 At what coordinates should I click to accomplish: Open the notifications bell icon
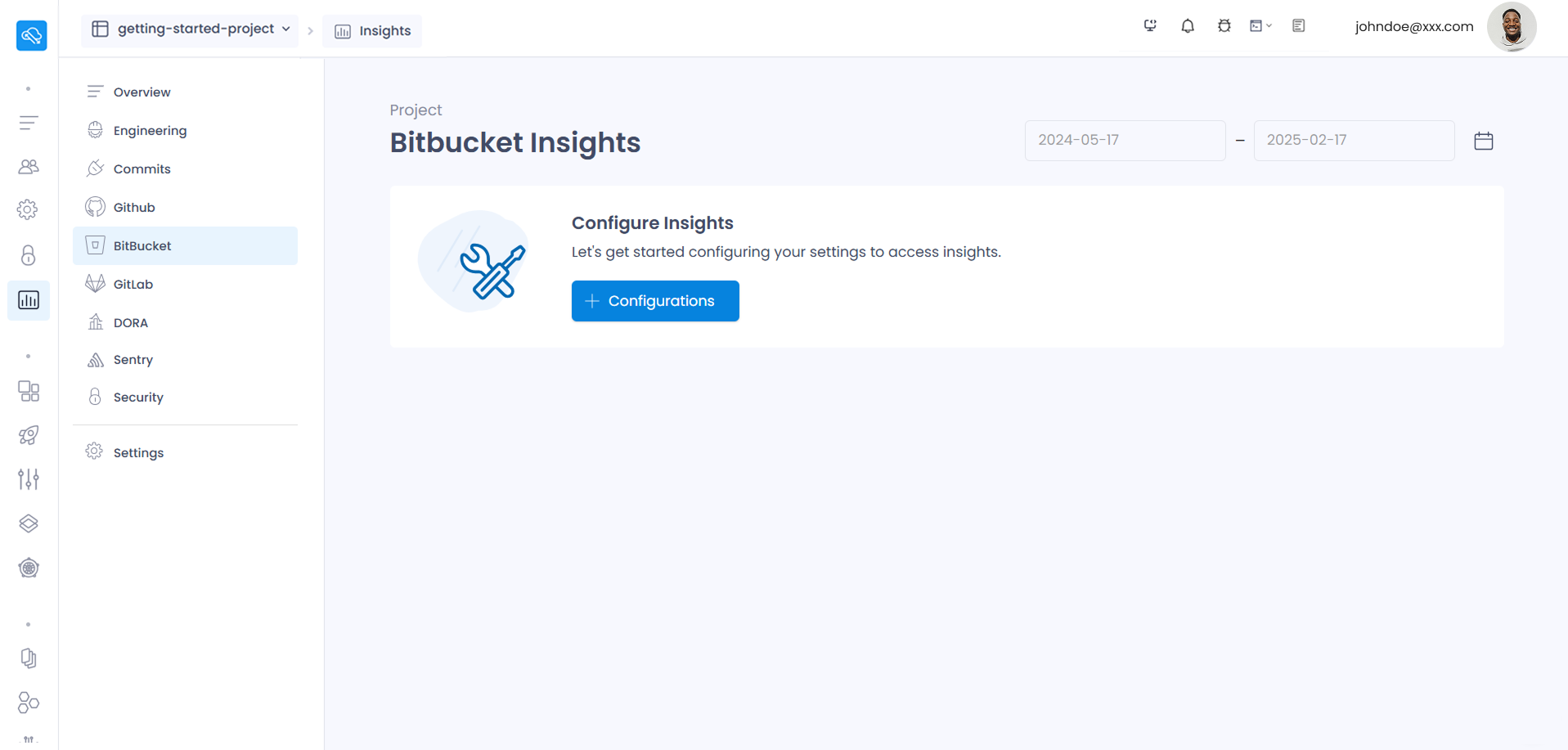point(1188,26)
